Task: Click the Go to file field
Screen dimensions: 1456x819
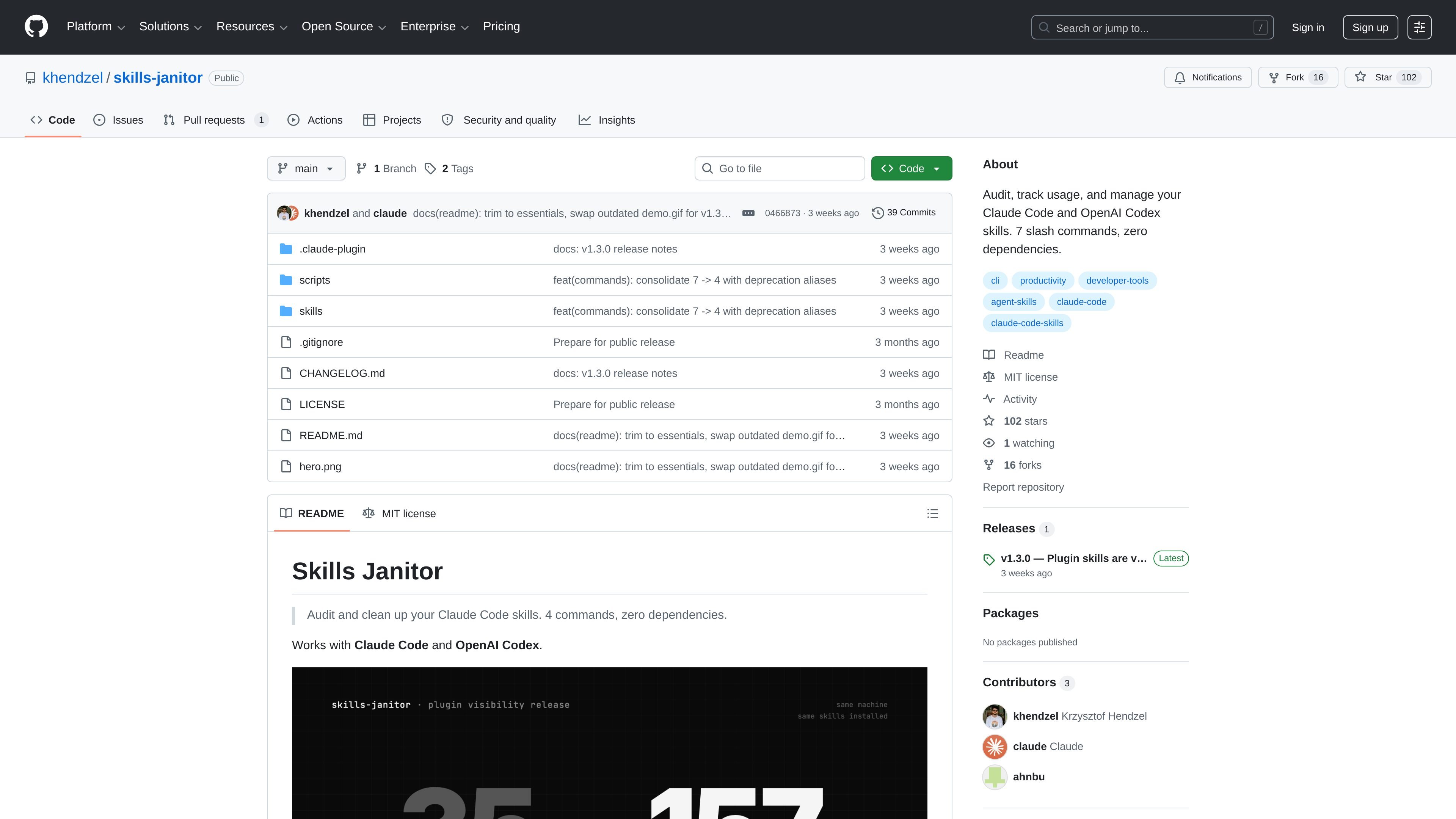Action: [x=780, y=168]
